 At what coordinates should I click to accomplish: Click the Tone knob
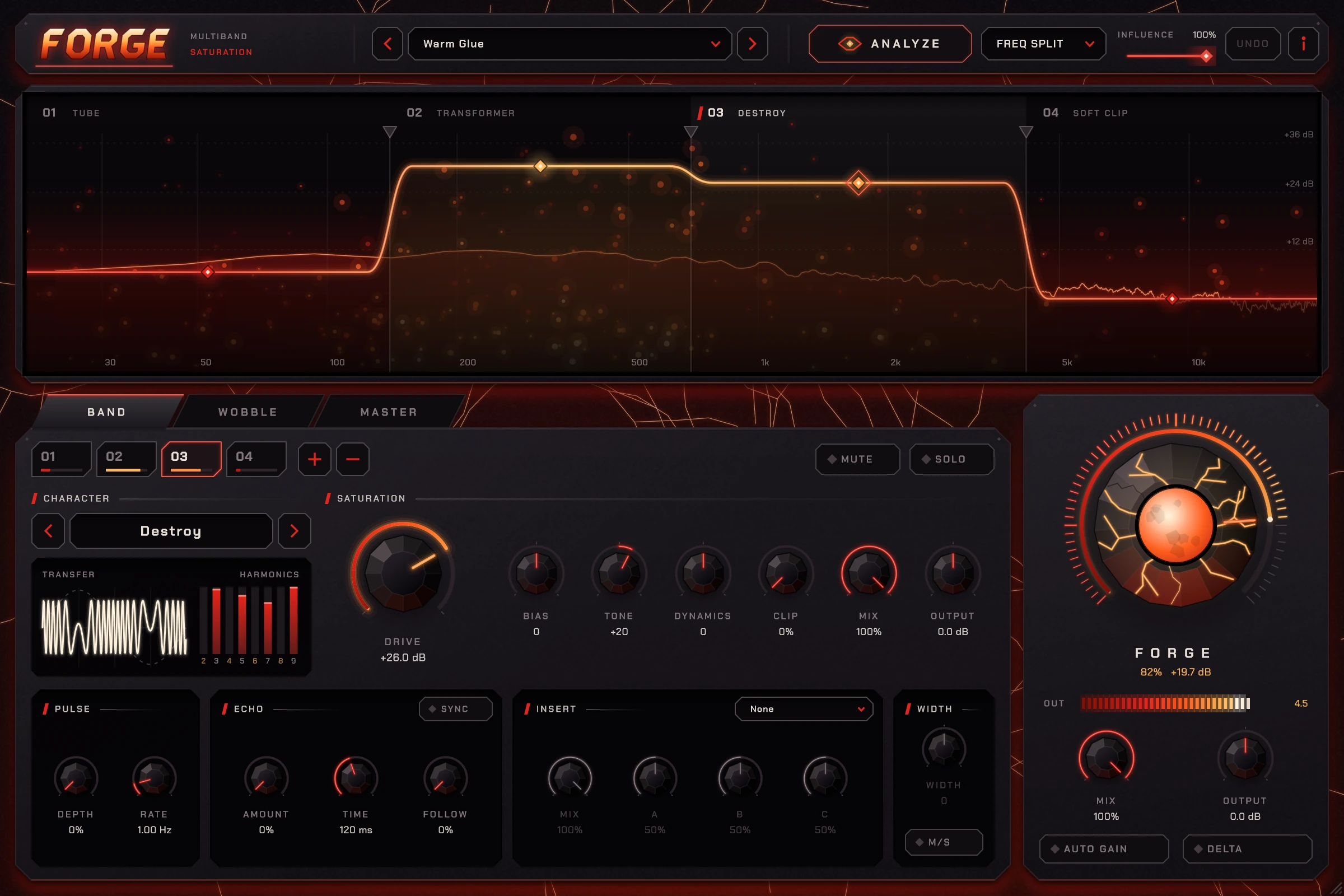click(619, 572)
